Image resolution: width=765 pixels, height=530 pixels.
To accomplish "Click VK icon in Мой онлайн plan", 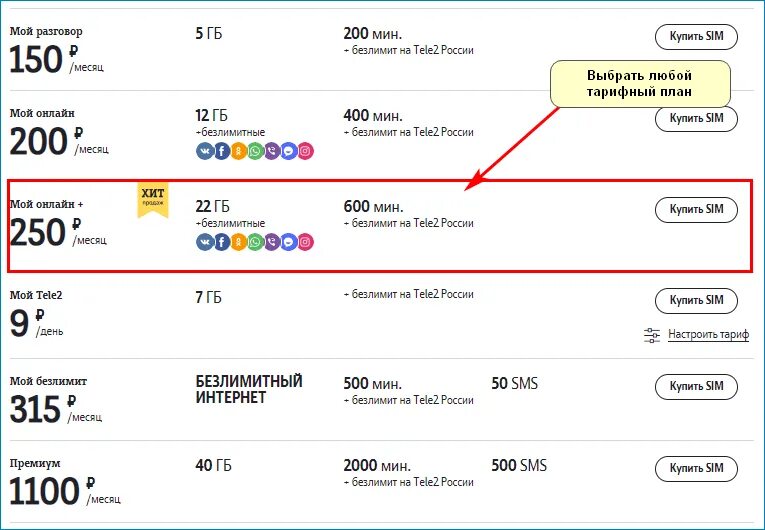I will click(205, 151).
